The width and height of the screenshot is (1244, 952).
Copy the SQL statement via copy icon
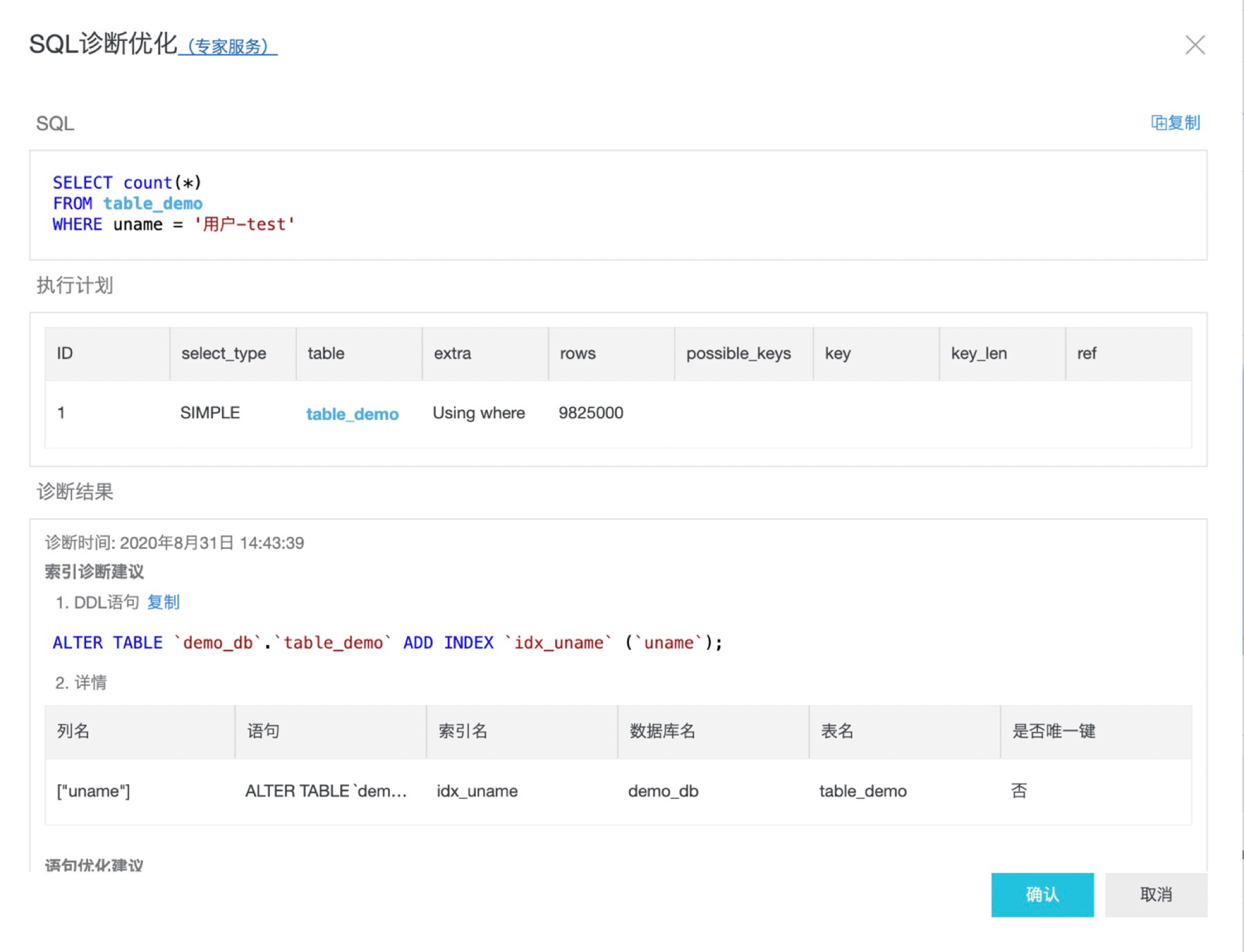click(1175, 123)
